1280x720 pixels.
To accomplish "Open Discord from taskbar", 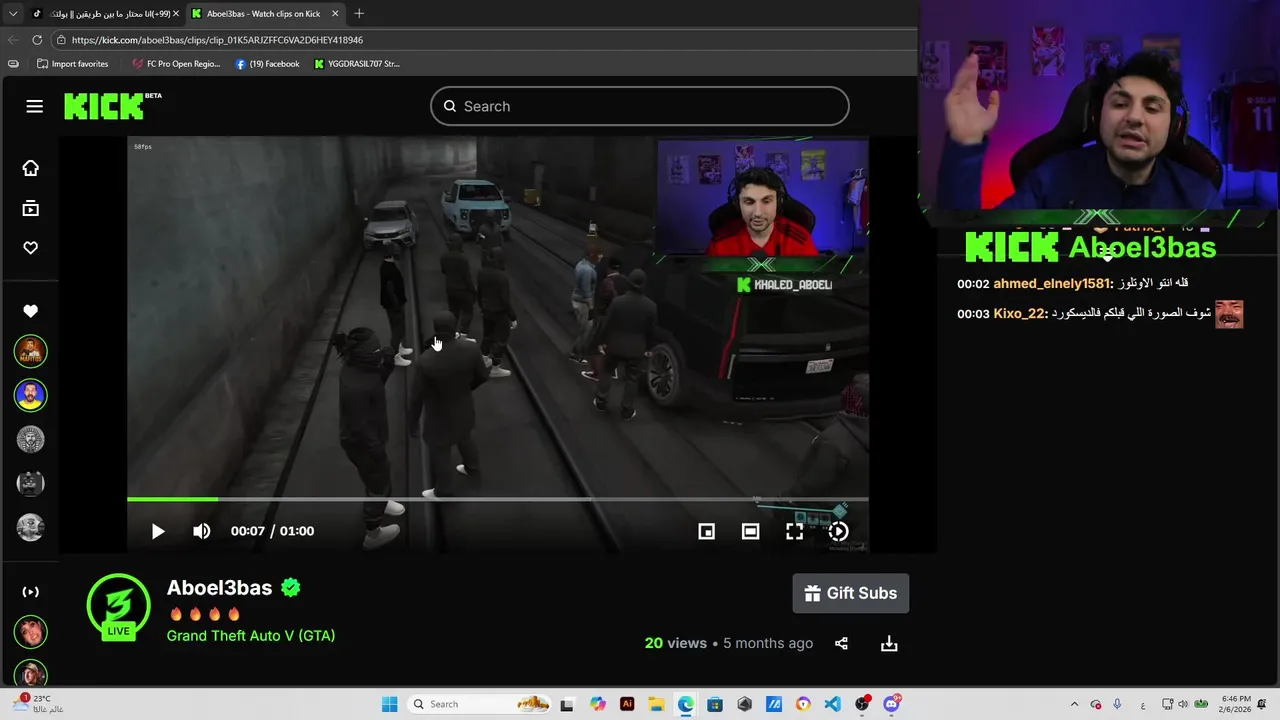I will pos(891,704).
